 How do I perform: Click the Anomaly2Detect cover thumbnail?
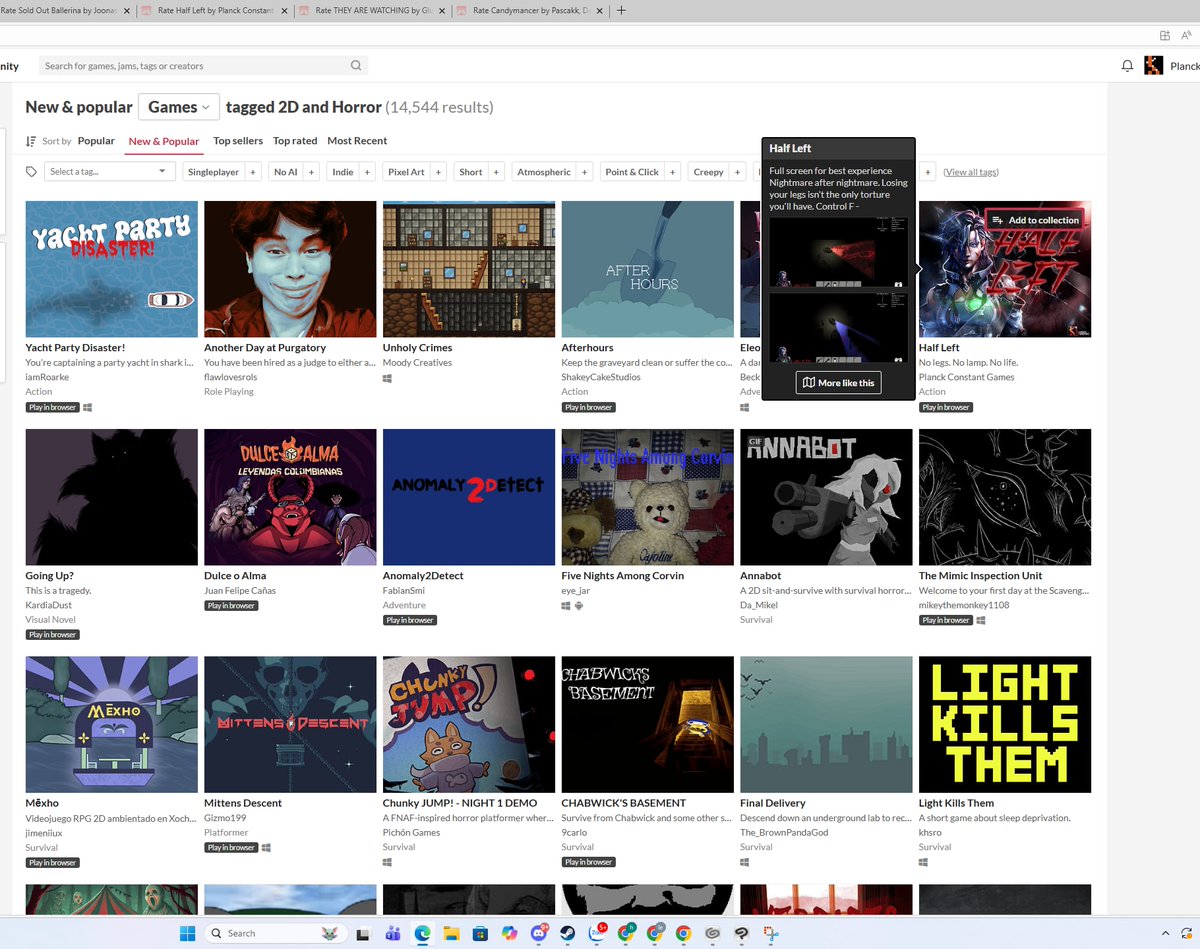pyautogui.click(x=469, y=497)
